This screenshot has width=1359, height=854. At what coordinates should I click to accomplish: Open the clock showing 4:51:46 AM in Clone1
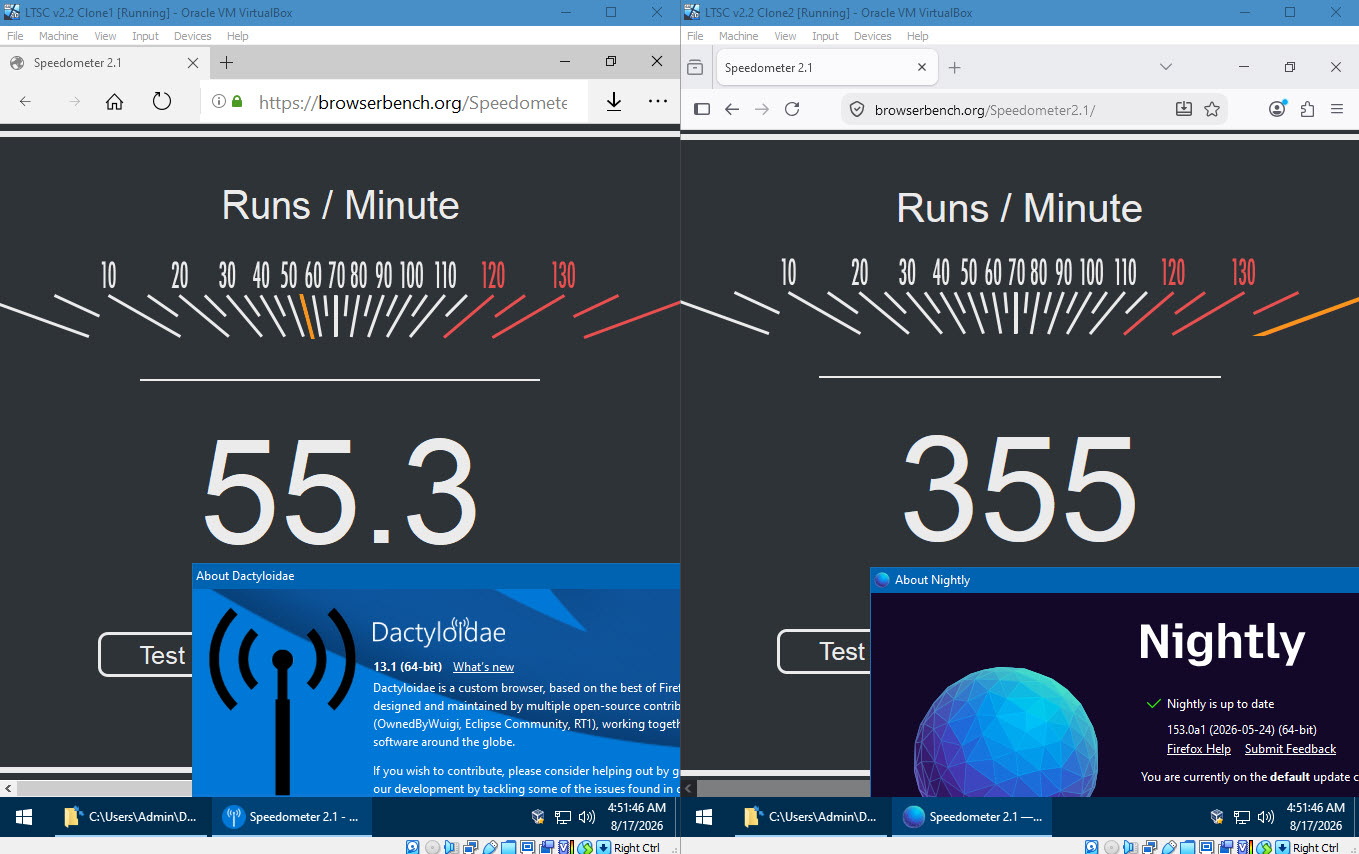(x=635, y=817)
